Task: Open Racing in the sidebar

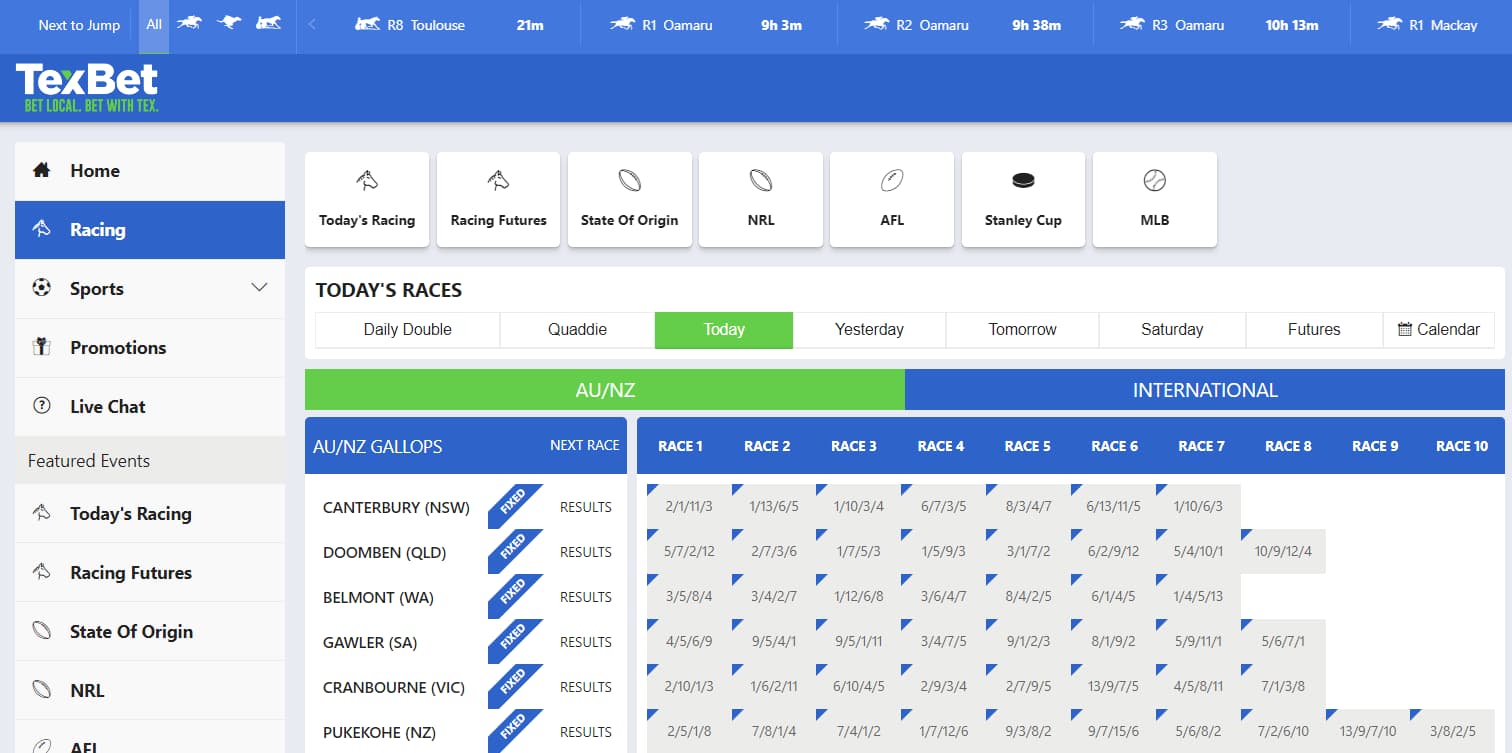Action: pos(150,230)
